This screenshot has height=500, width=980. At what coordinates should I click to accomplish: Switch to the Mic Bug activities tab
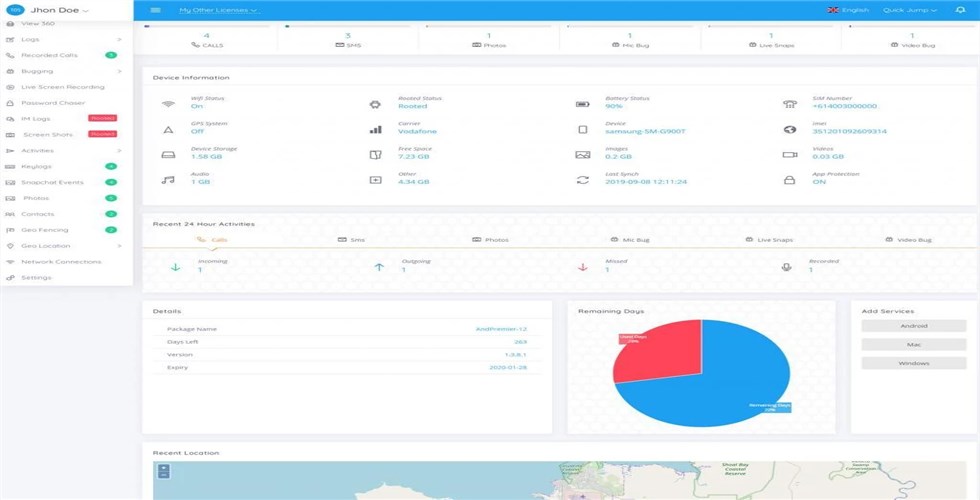point(630,240)
